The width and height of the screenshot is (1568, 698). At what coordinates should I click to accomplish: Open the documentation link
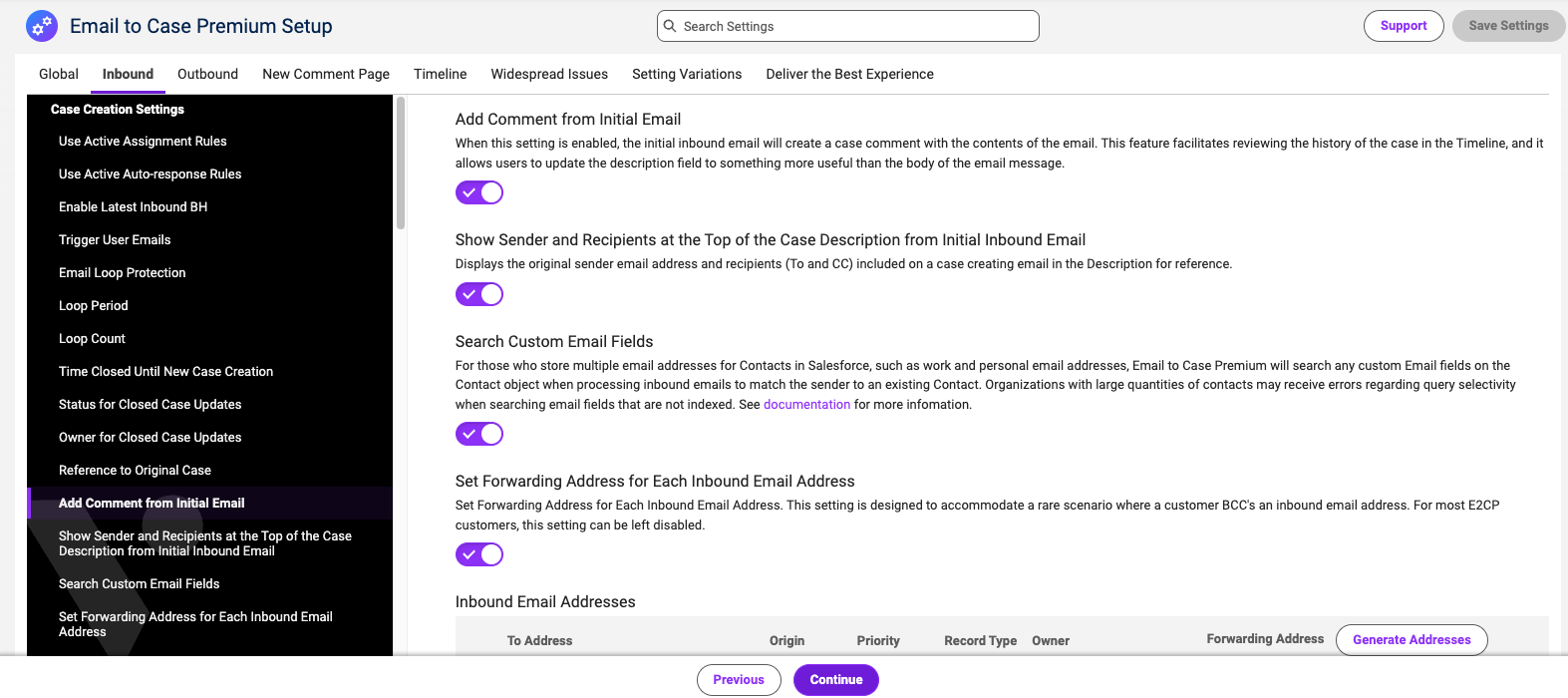pos(806,405)
